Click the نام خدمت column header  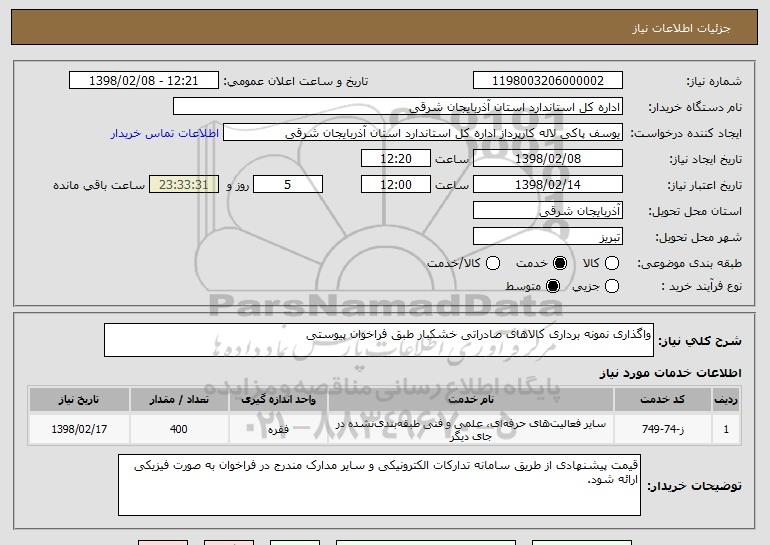[x=470, y=399]
